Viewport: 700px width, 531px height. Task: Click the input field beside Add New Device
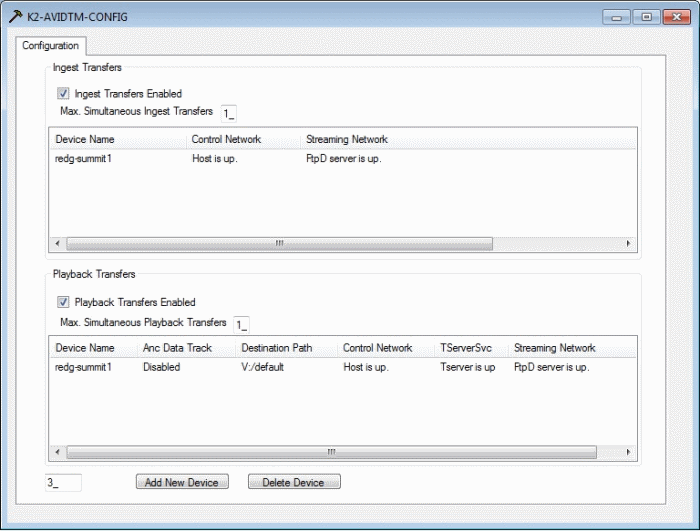tap(63, 482)
